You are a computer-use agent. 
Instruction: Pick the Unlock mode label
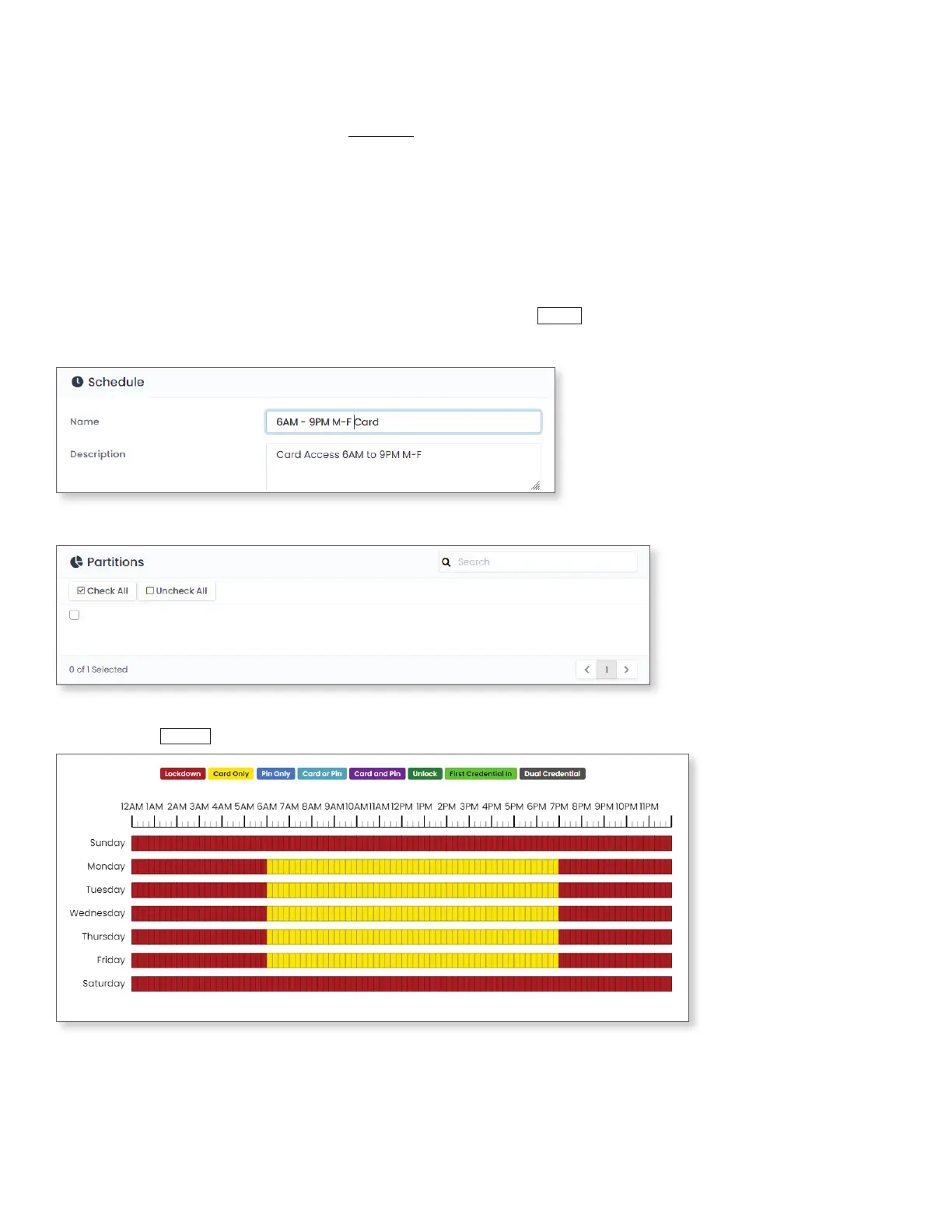coord(425,774)
